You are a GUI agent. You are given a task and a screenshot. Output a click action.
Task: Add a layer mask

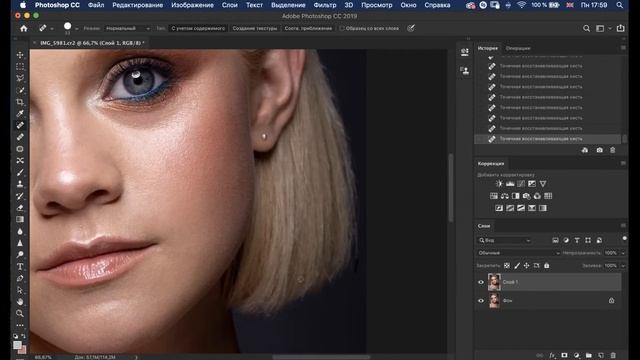pyautogui.click(x=564, y=356)
